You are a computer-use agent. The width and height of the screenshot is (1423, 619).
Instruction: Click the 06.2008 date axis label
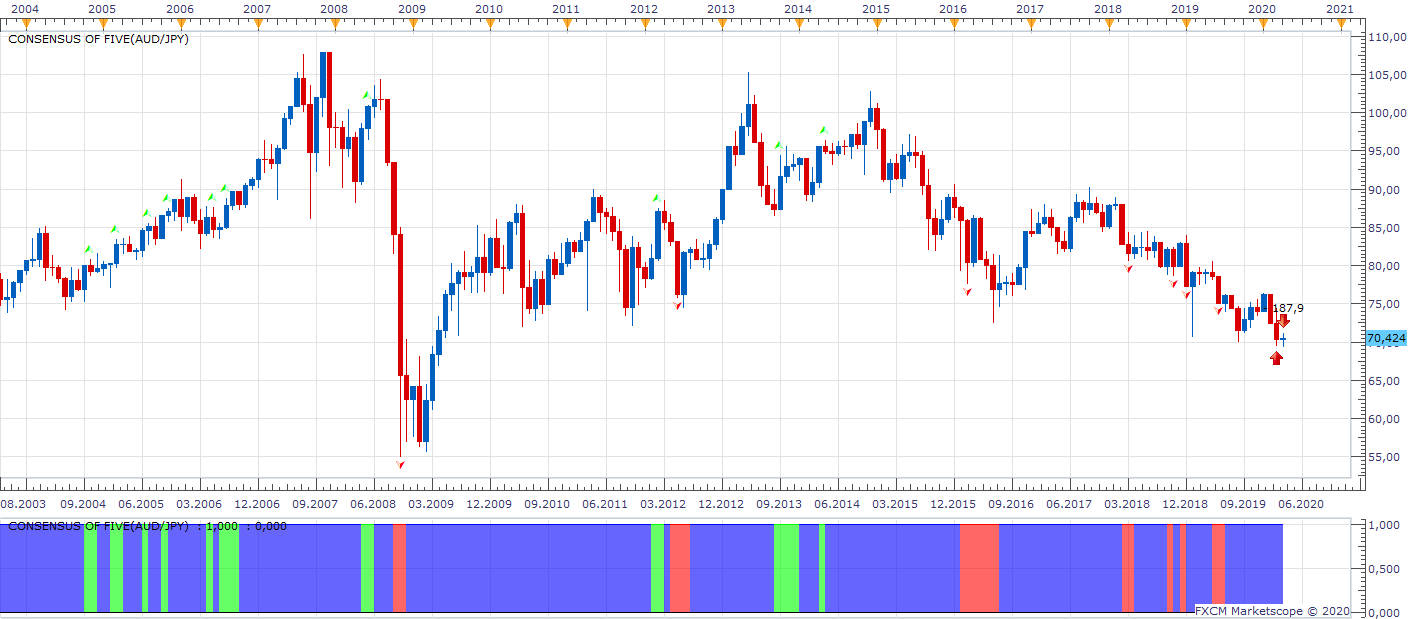[373, 505]
